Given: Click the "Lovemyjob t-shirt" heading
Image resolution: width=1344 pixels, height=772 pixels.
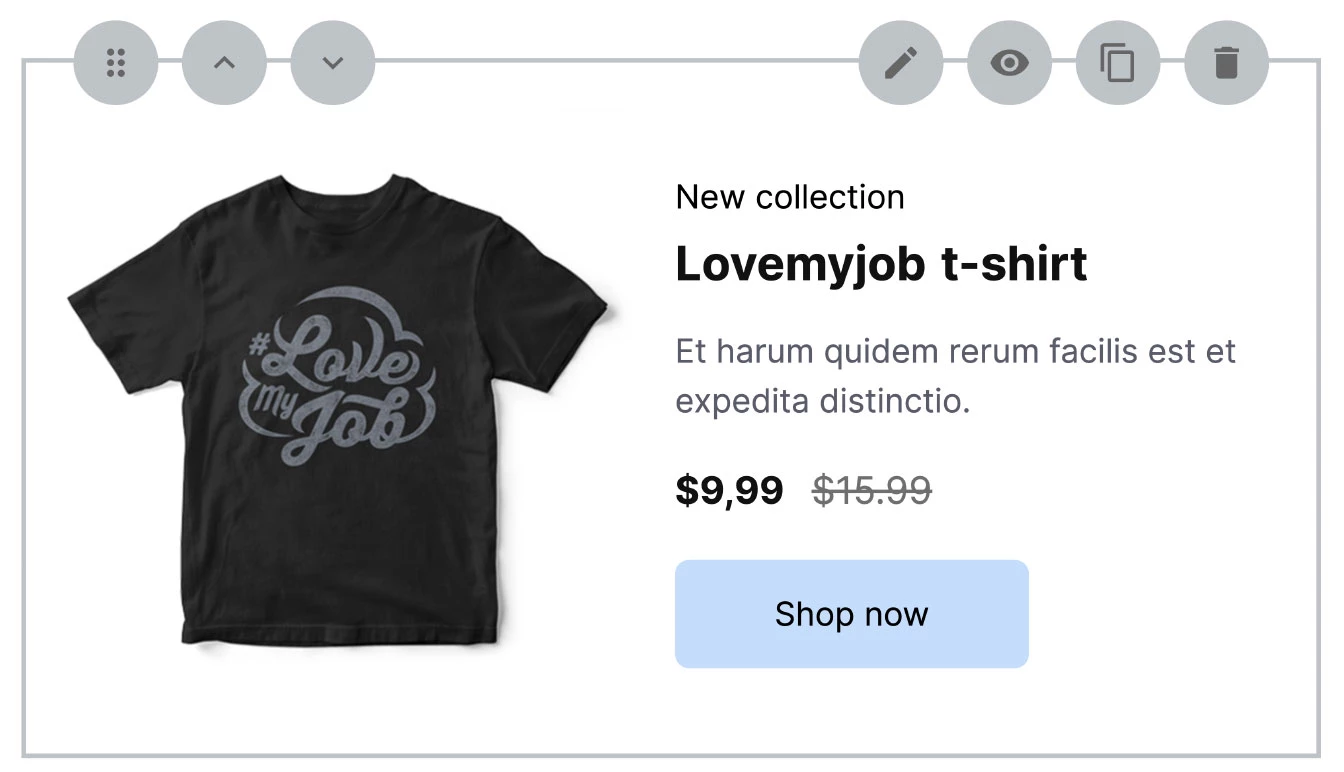Looking at the screenshot, I should pos(881,264).
